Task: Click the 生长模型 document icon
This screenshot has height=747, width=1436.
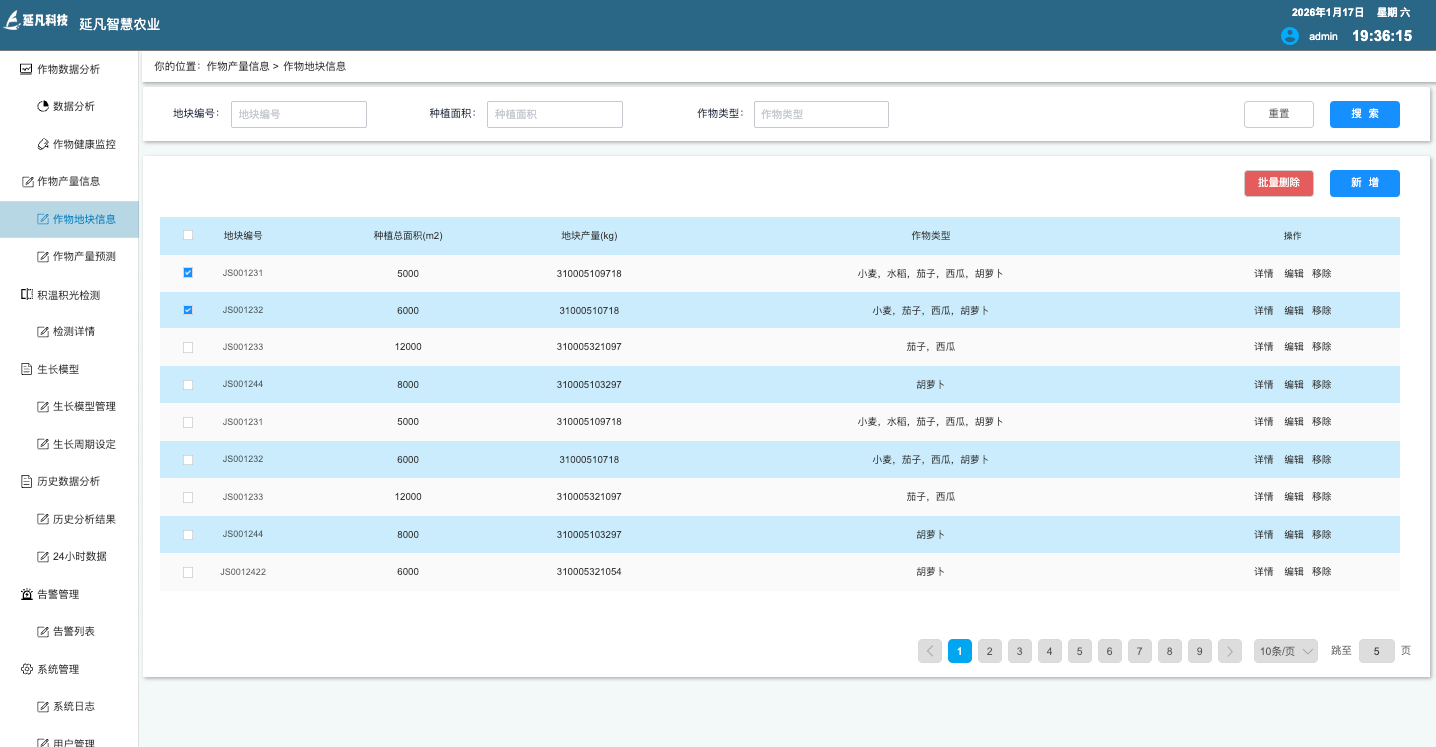Action: coord(26,369)
